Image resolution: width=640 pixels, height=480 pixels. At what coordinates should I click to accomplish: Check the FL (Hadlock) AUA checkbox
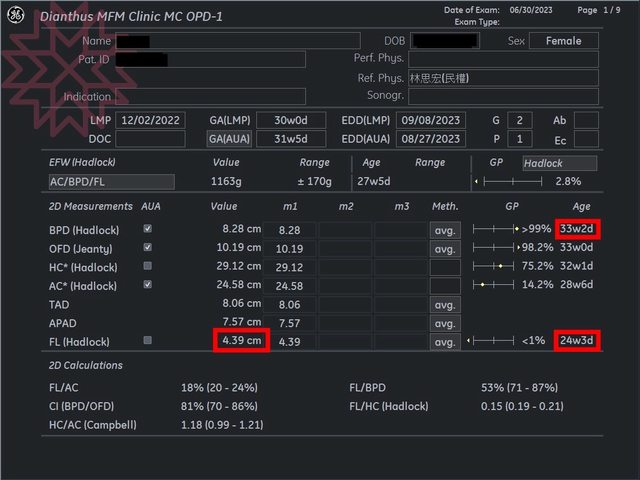(148, 341)
